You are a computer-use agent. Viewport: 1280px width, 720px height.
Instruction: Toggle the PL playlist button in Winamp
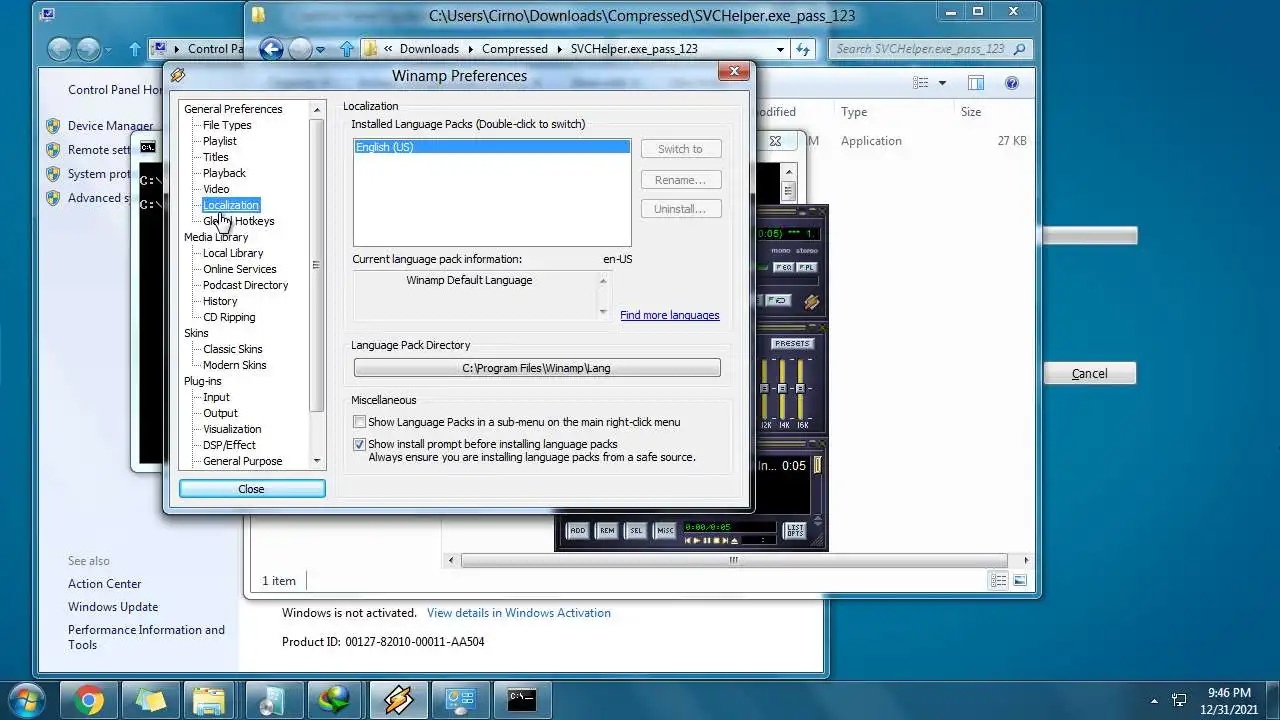pos(807,267)
